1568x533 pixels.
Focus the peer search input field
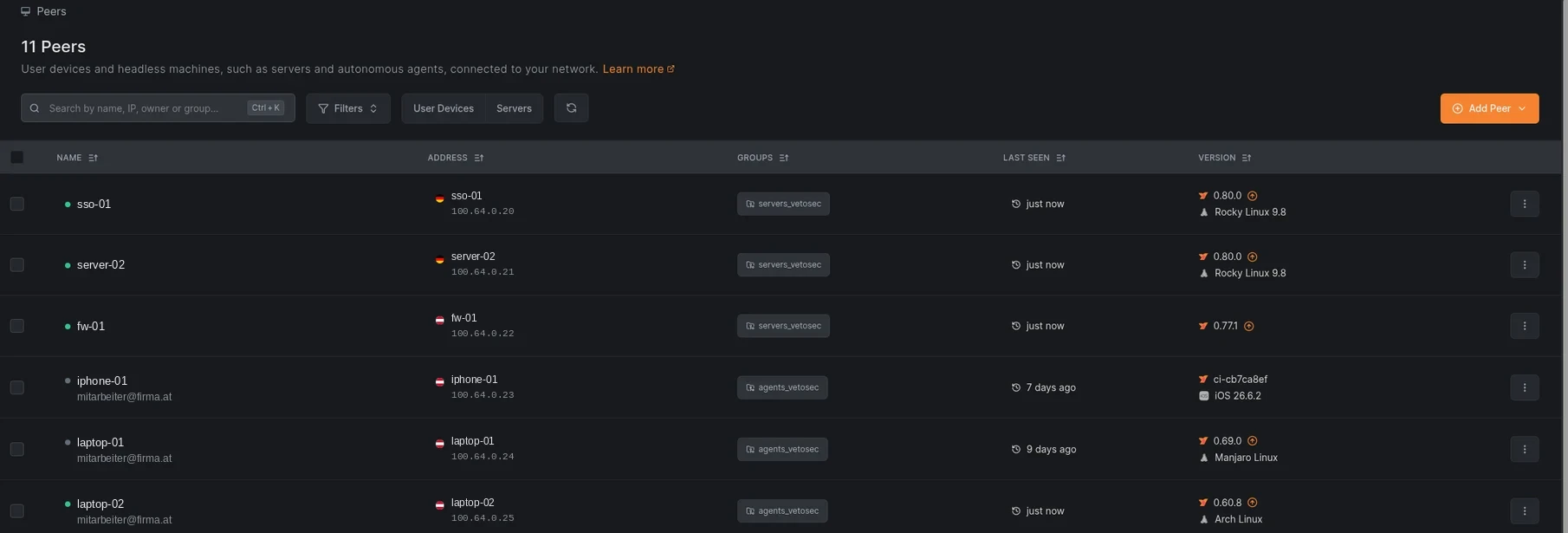coord(158,108)
